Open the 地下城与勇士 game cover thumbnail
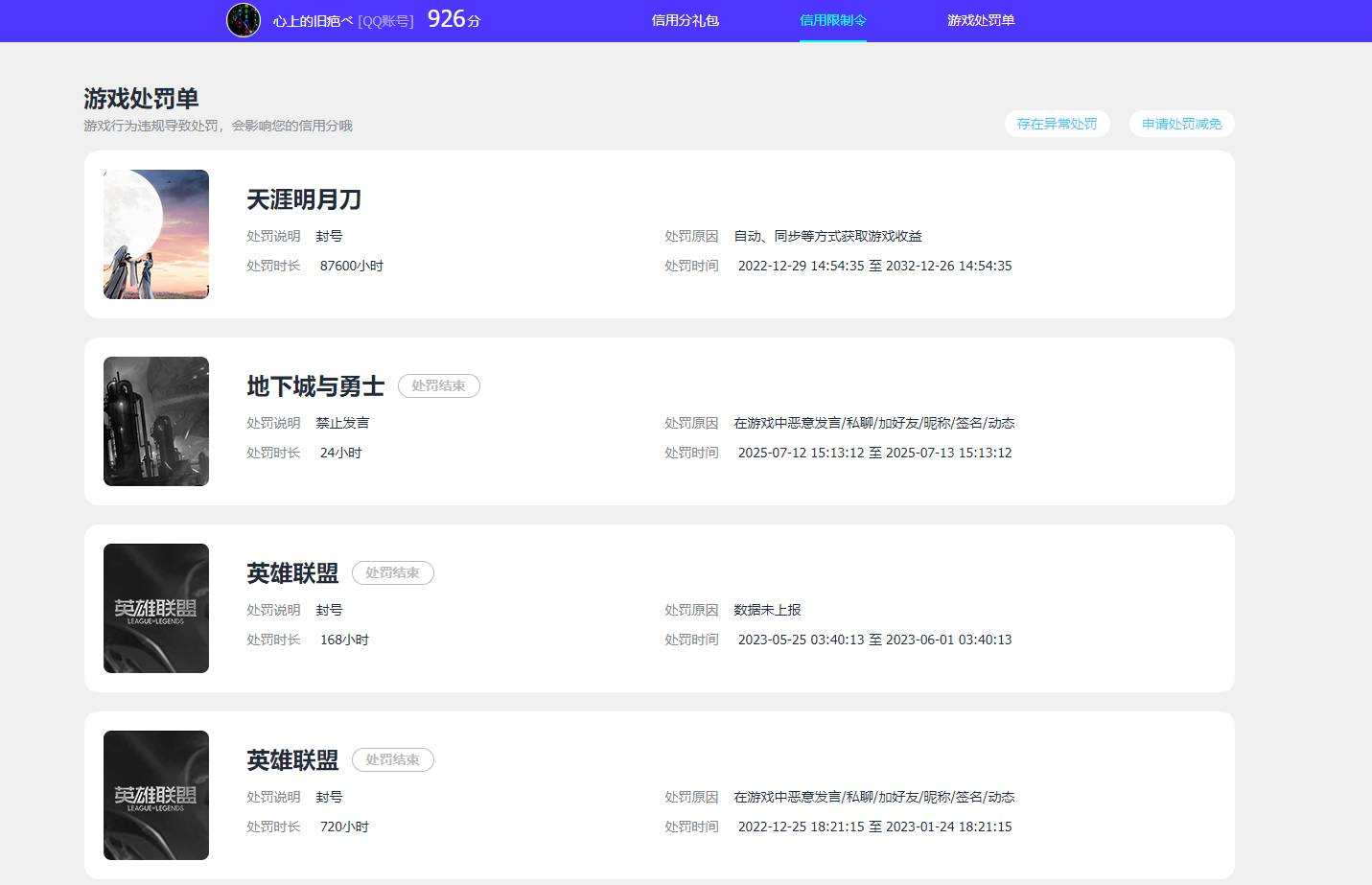 tap(156, 421)
